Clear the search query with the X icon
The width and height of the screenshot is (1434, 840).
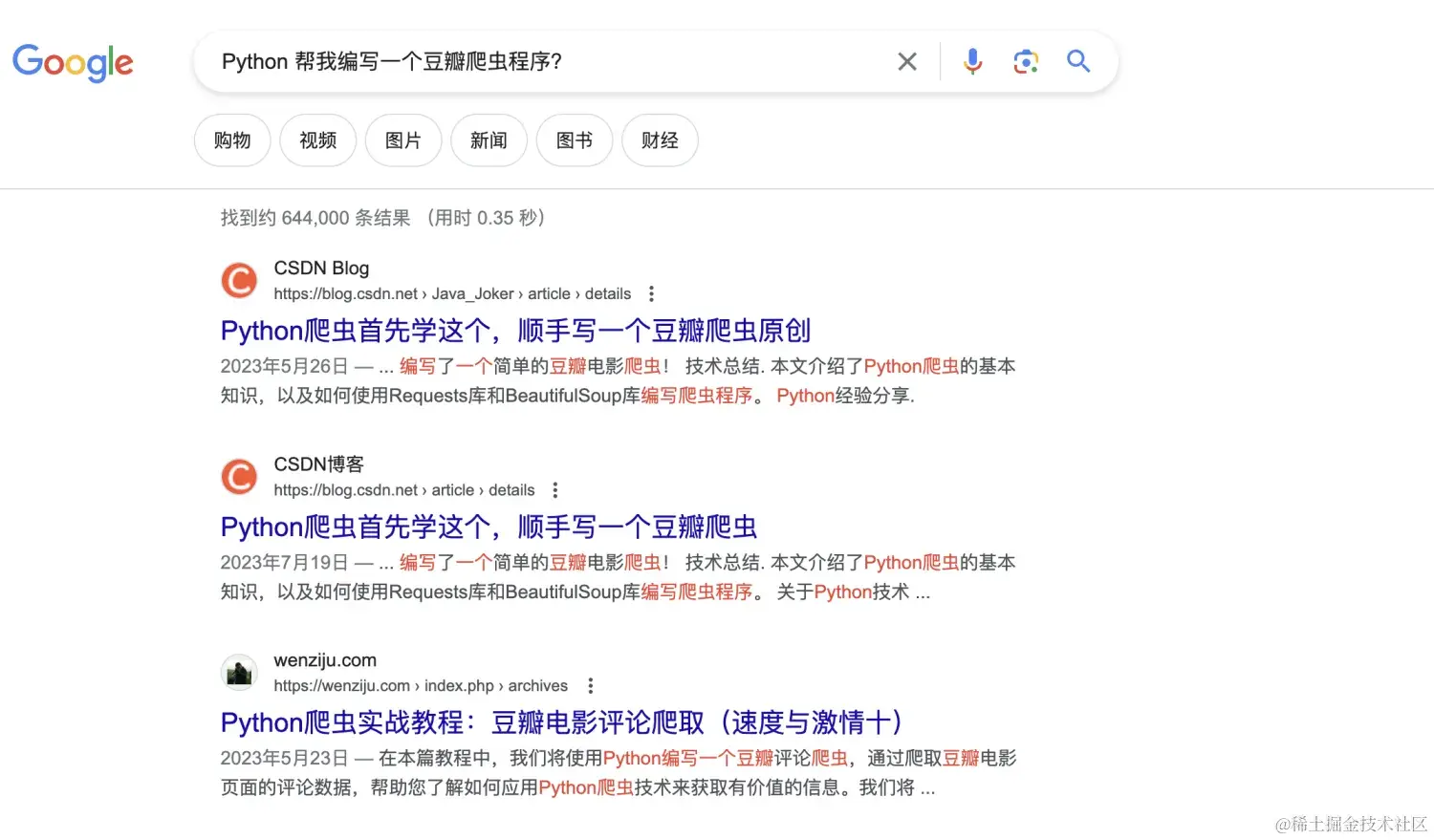(x=907, y=62)
